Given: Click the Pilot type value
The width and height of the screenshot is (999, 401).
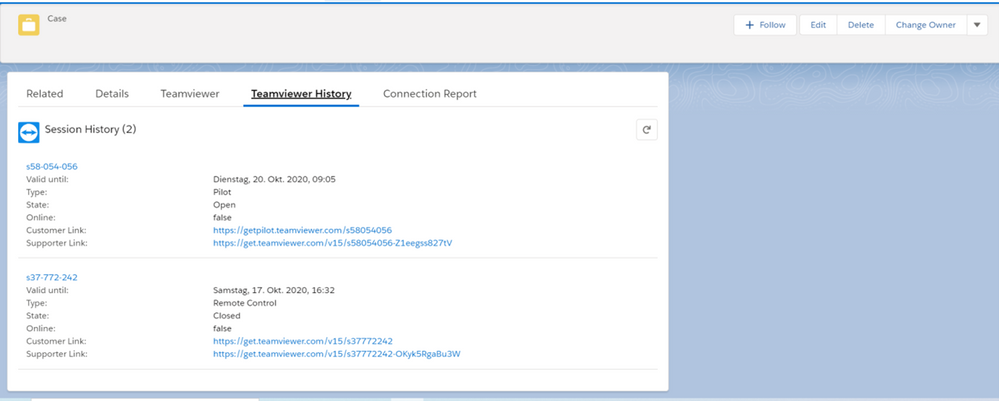Looking at the screenshot, I should tap(222, 192).
